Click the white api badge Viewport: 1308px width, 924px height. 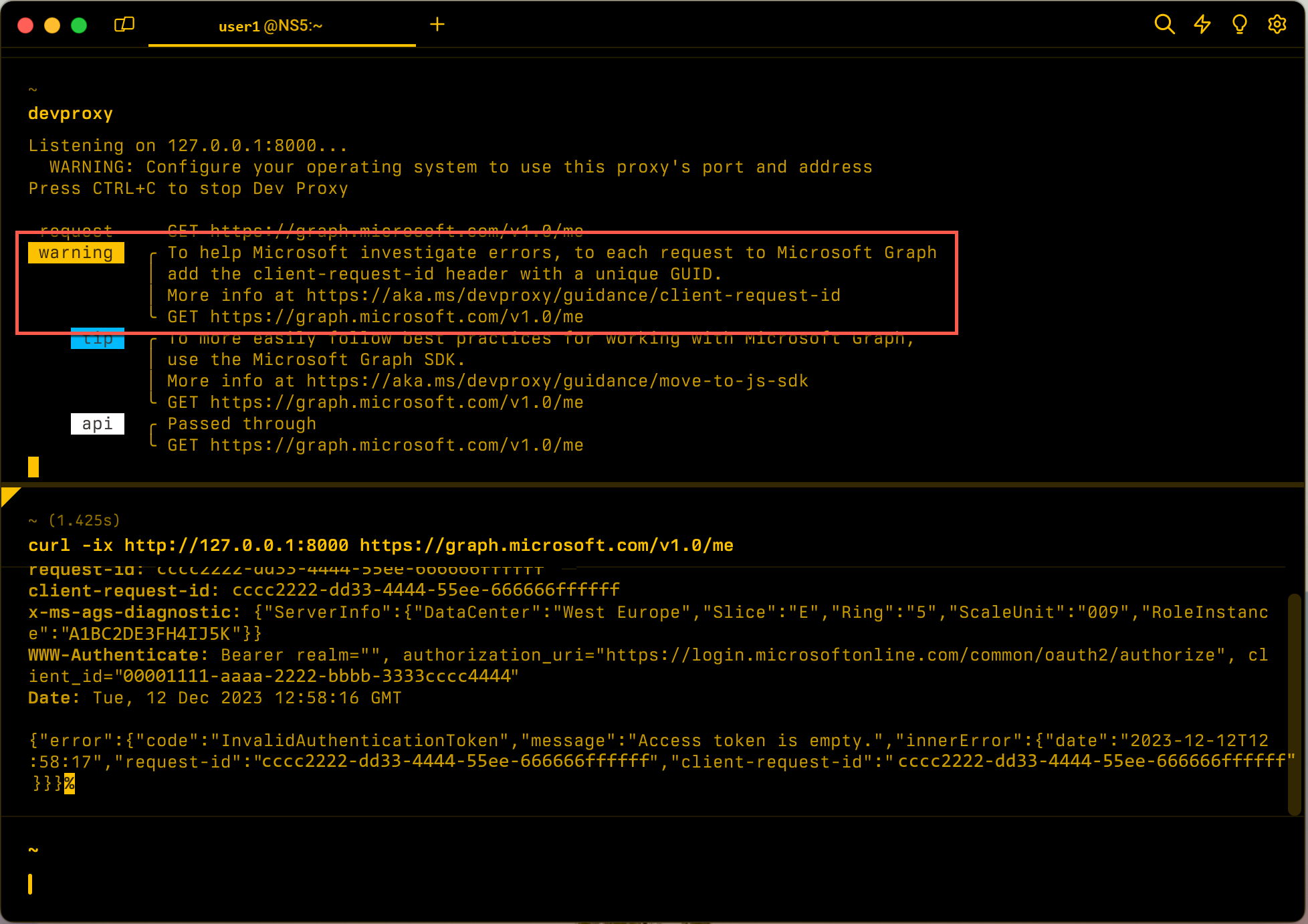click(x=98, y=424)
